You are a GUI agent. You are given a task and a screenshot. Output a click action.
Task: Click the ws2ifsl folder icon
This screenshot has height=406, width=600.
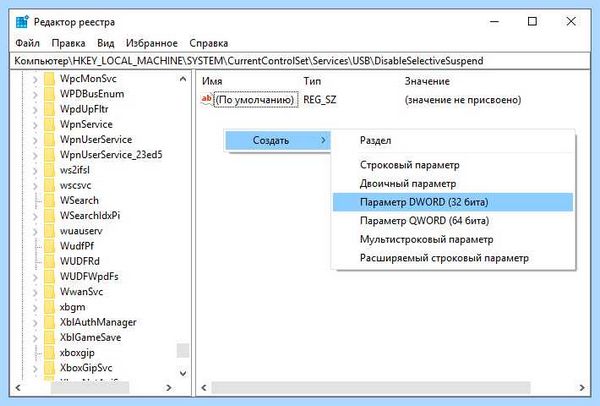click(x=49, y=170)
